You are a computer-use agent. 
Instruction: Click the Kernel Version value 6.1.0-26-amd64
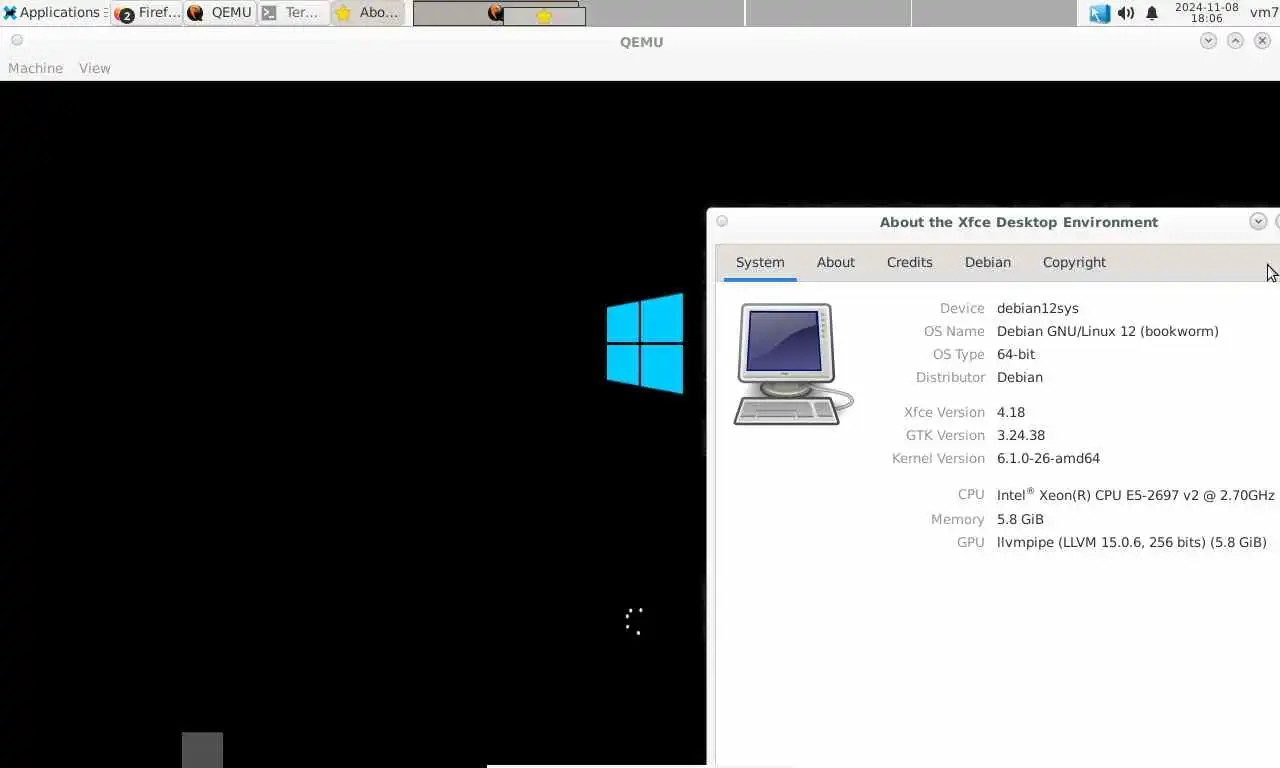pyautogui.click(x=1048, y=459)
